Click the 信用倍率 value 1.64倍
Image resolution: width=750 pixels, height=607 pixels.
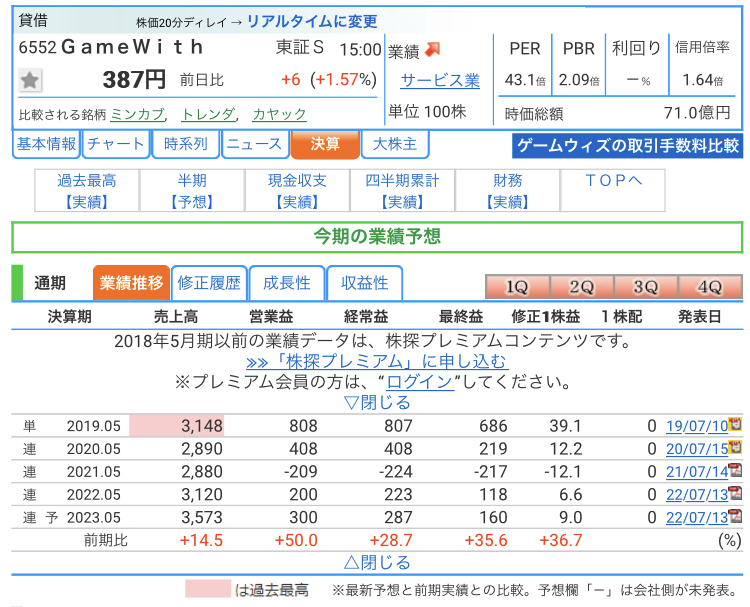703,80
